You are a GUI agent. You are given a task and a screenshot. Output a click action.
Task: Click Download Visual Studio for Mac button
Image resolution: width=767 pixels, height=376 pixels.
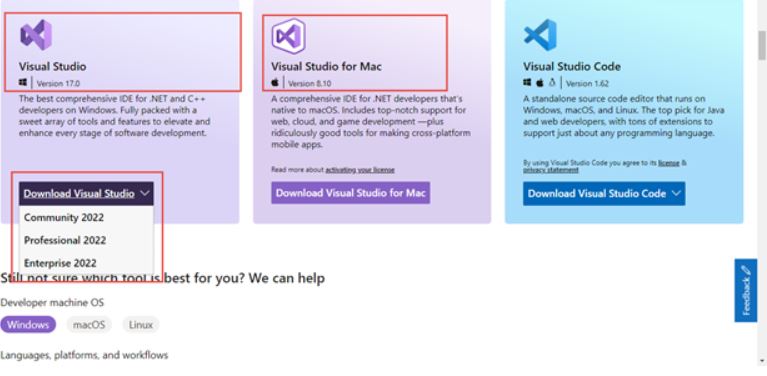pos(351,193)
